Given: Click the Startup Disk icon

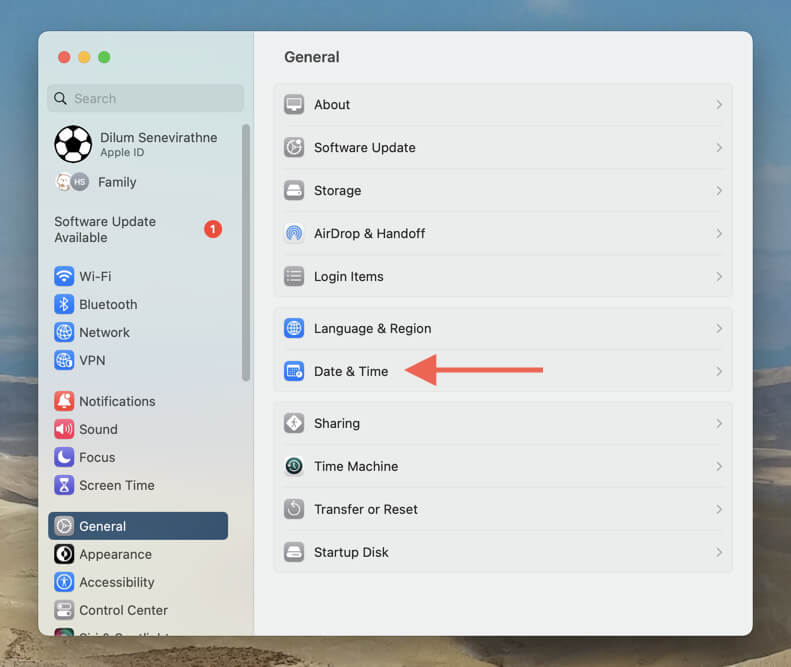Looking at the screenshot, I should click(x=294, y=552).
